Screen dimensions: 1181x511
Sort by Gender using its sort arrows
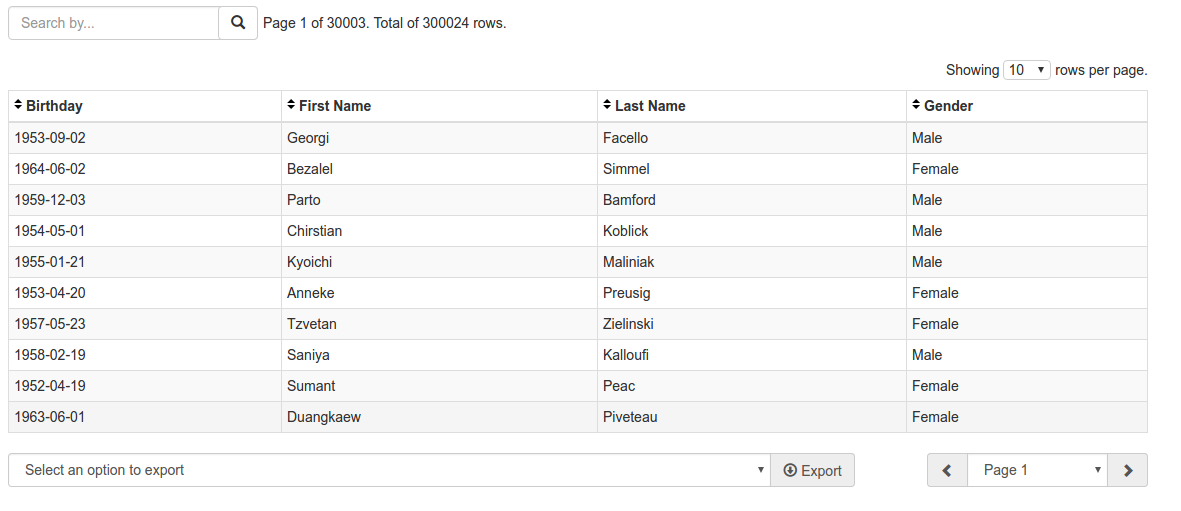click(x=917, y=105)
